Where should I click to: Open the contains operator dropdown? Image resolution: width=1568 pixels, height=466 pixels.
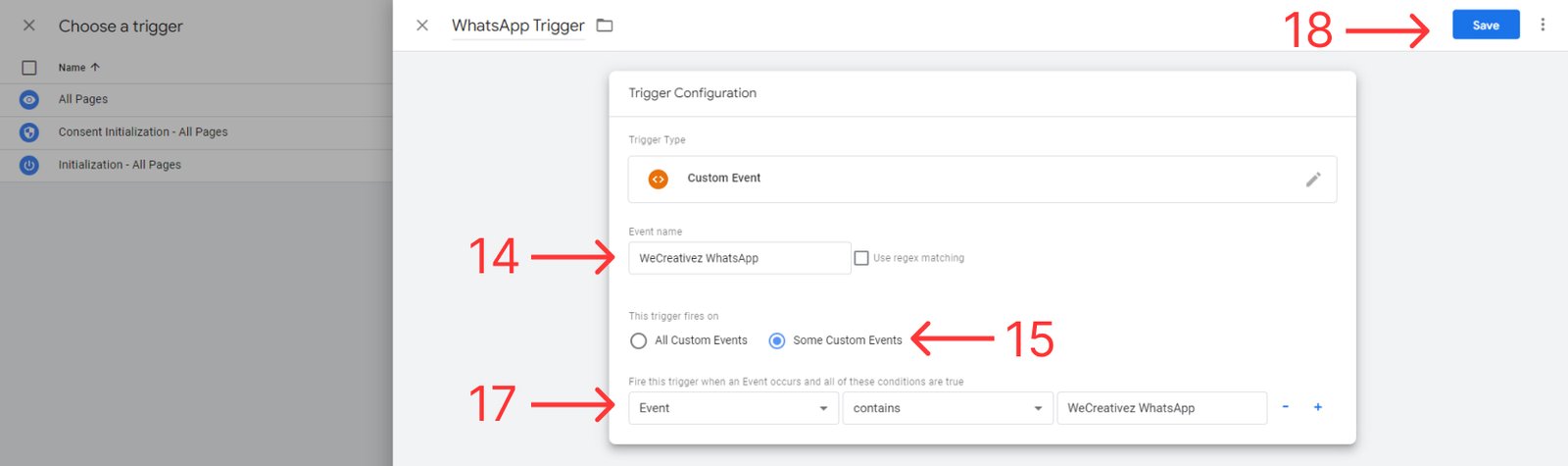click(x=947, y=408)
